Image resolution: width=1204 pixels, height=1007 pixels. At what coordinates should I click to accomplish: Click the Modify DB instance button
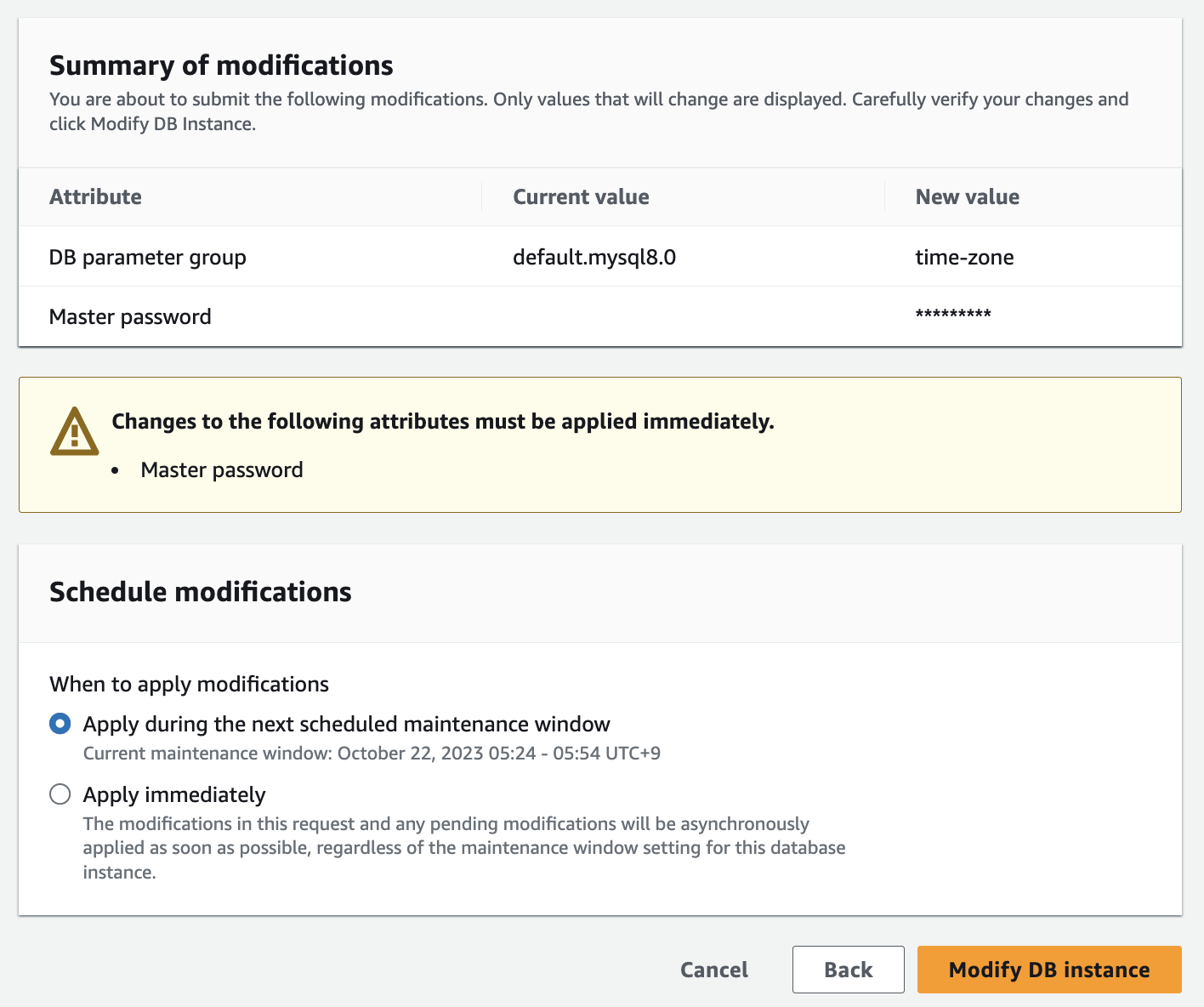click(x=1048, y=970)
